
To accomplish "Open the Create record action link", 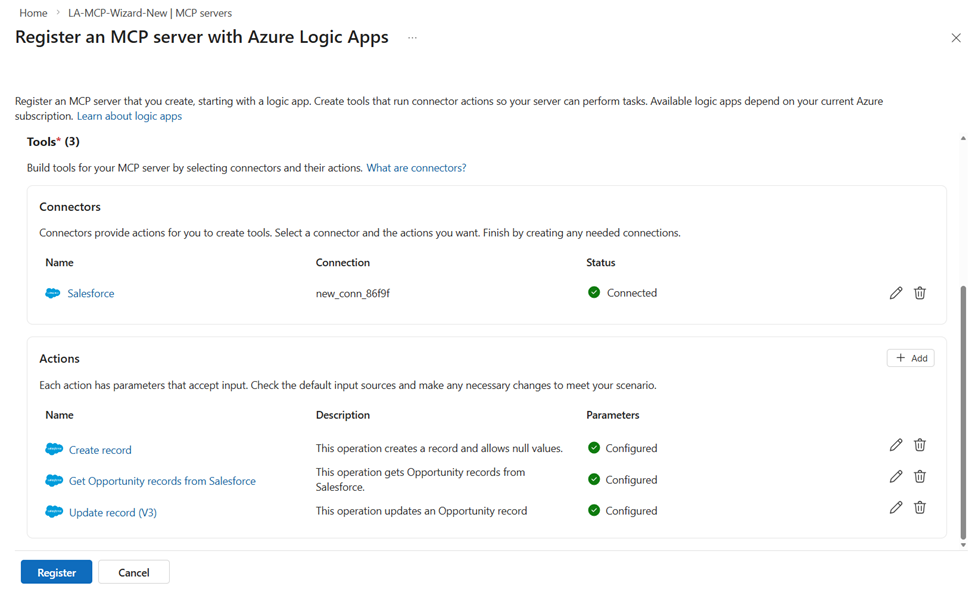I will point(100,450).
